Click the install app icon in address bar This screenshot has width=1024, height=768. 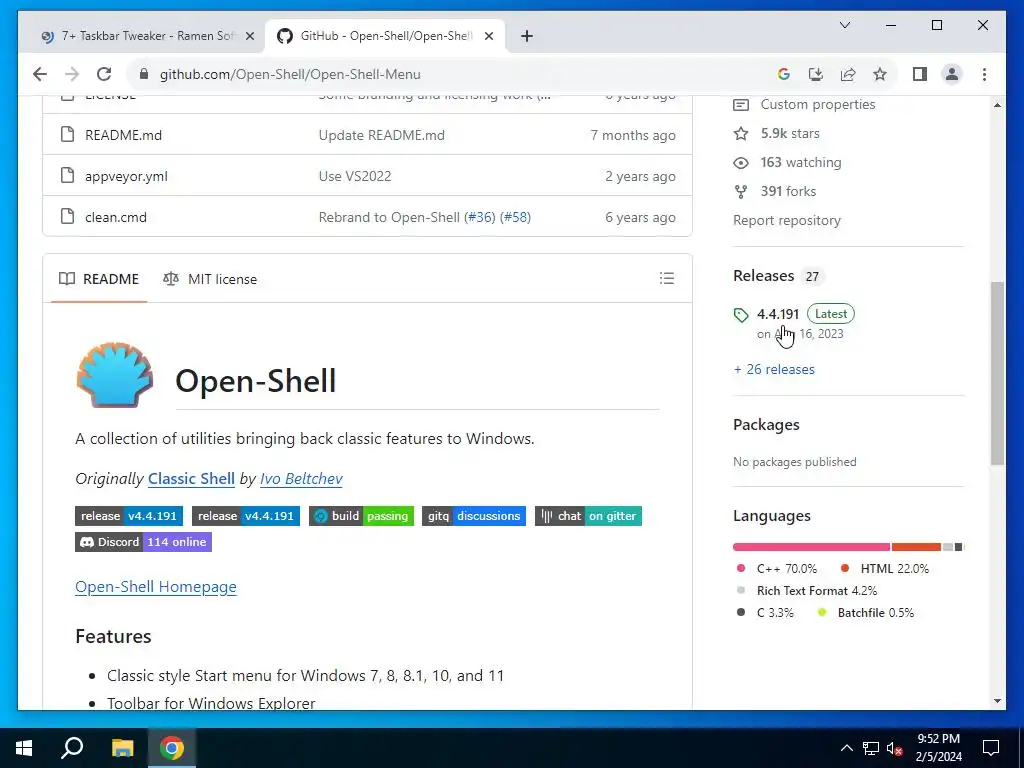(816, 74)
